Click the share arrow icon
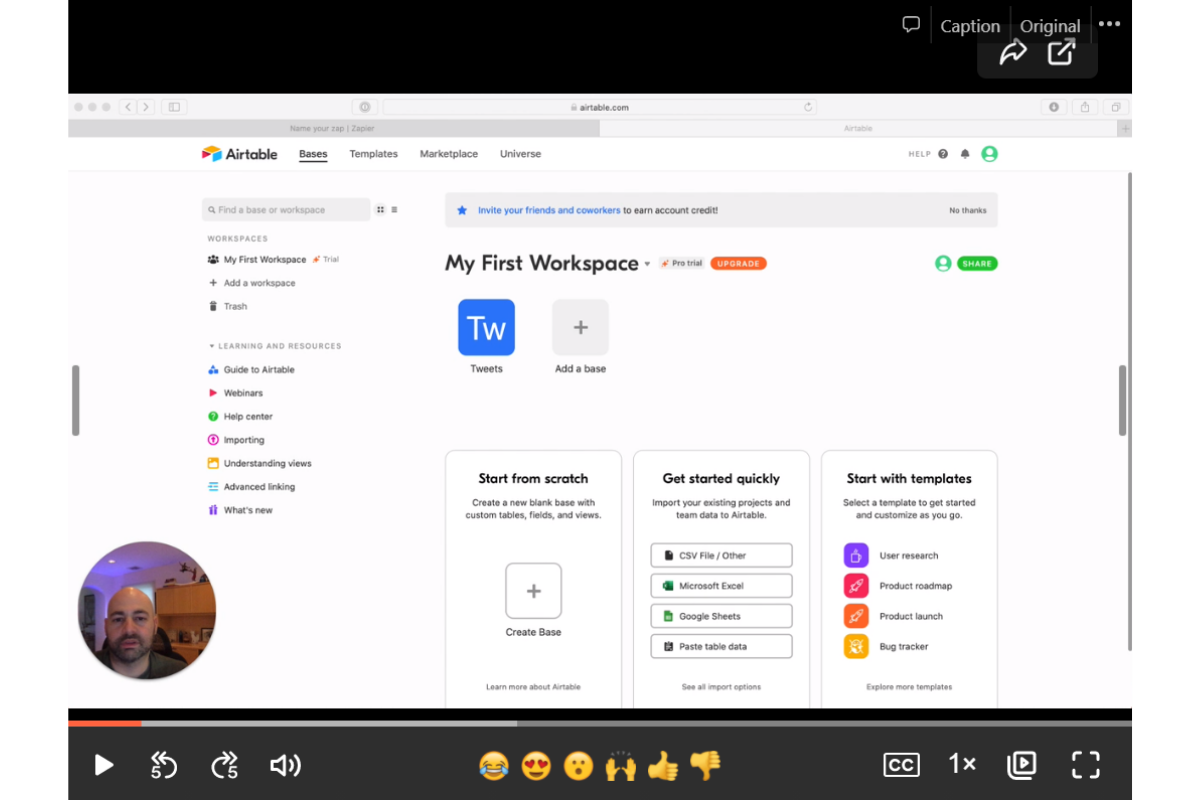Screen dimensions: 1200x800 pyautogui.click(x=1013, y=52)
